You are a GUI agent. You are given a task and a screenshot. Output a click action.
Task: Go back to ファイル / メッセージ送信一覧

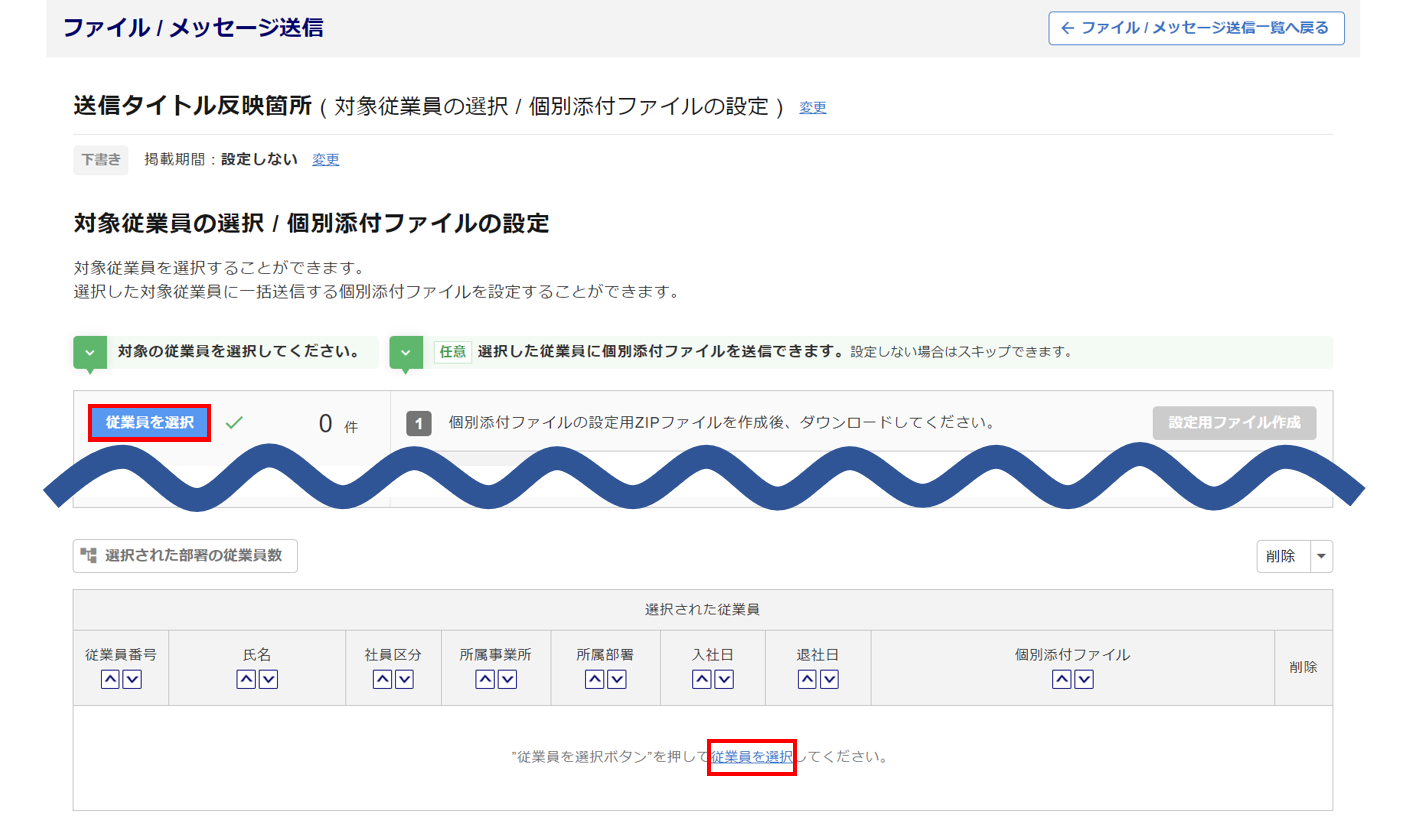tap(1196, 28)
